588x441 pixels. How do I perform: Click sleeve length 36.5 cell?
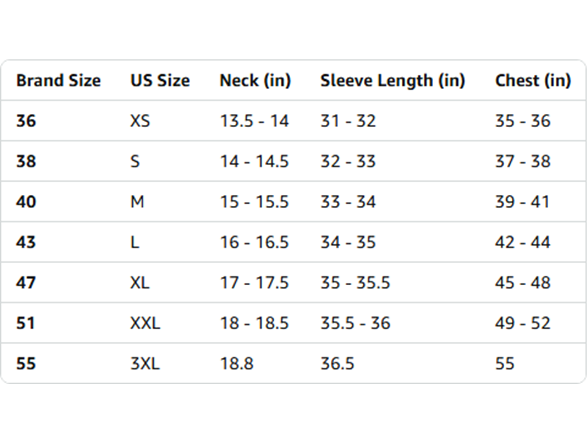[x=337, y=364]
